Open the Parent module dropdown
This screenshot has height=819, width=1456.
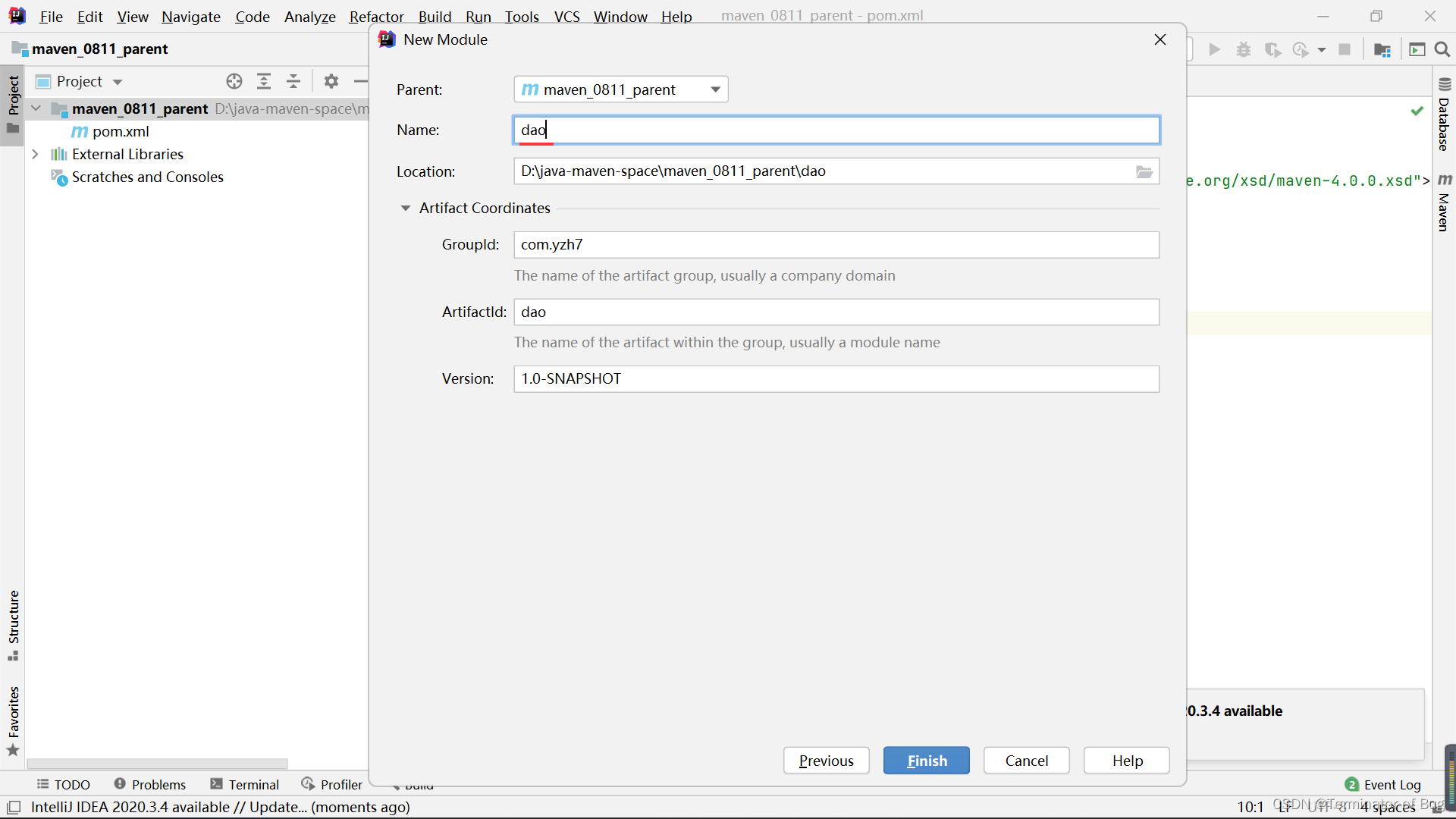click(x=620, y=89)
